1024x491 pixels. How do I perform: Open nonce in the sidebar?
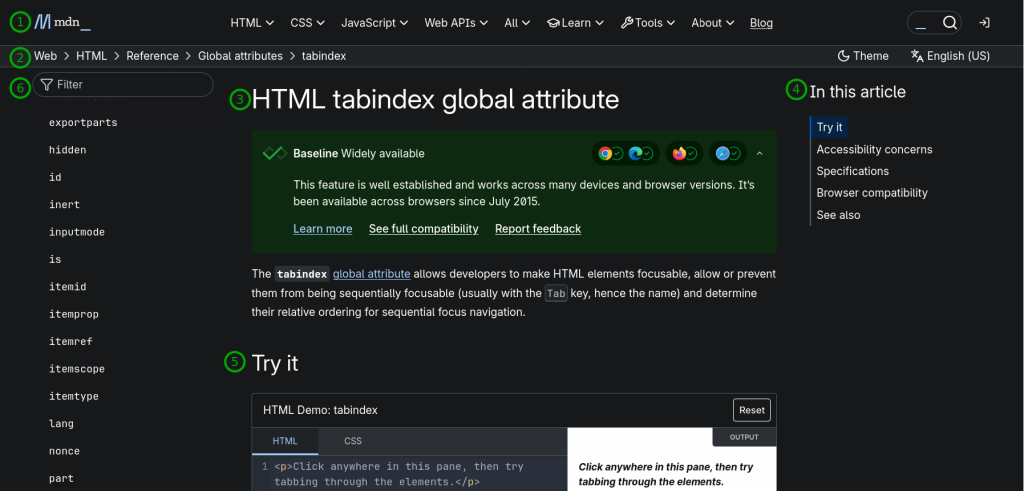tap(64, 452)
